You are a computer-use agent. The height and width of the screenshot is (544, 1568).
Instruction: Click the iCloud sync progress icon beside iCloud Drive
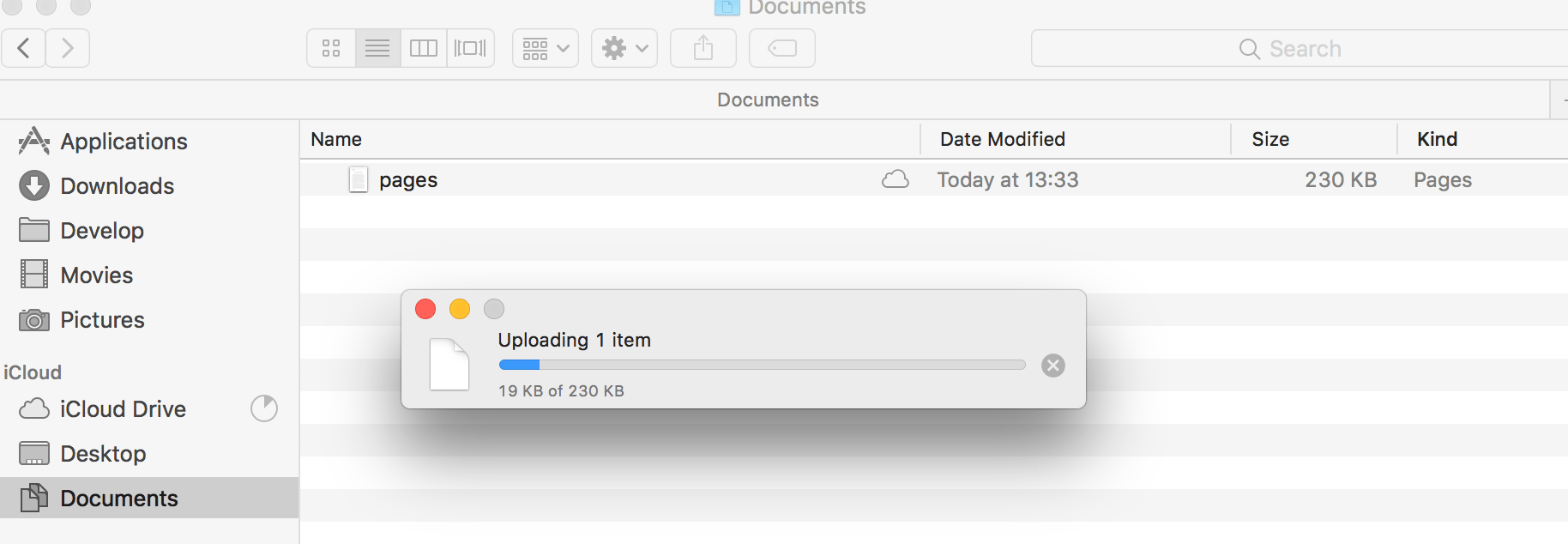(263, 409)
